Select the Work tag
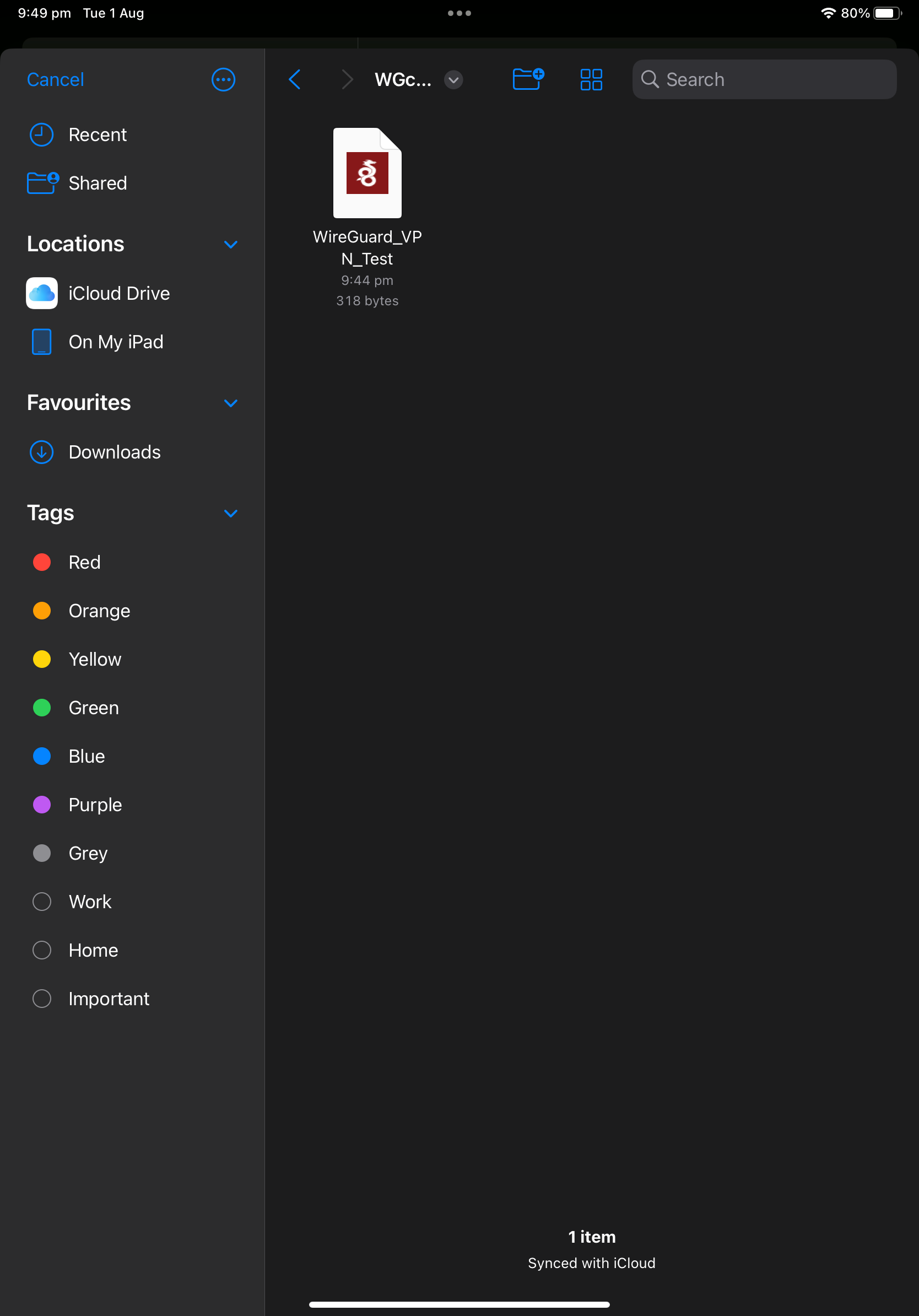Viewport: 919px width, 1316px height. pos(89,902)
